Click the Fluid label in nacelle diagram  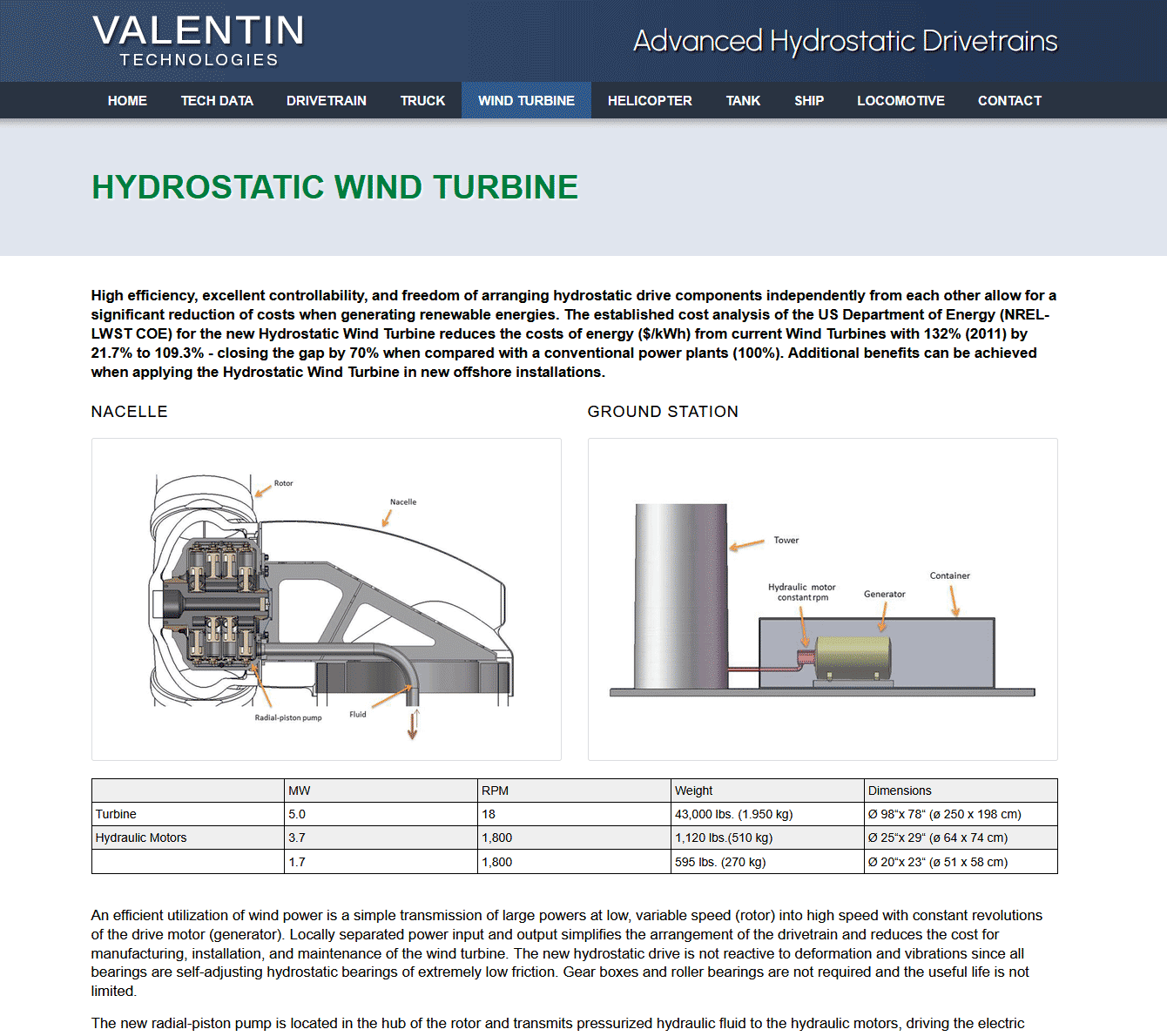358,715
